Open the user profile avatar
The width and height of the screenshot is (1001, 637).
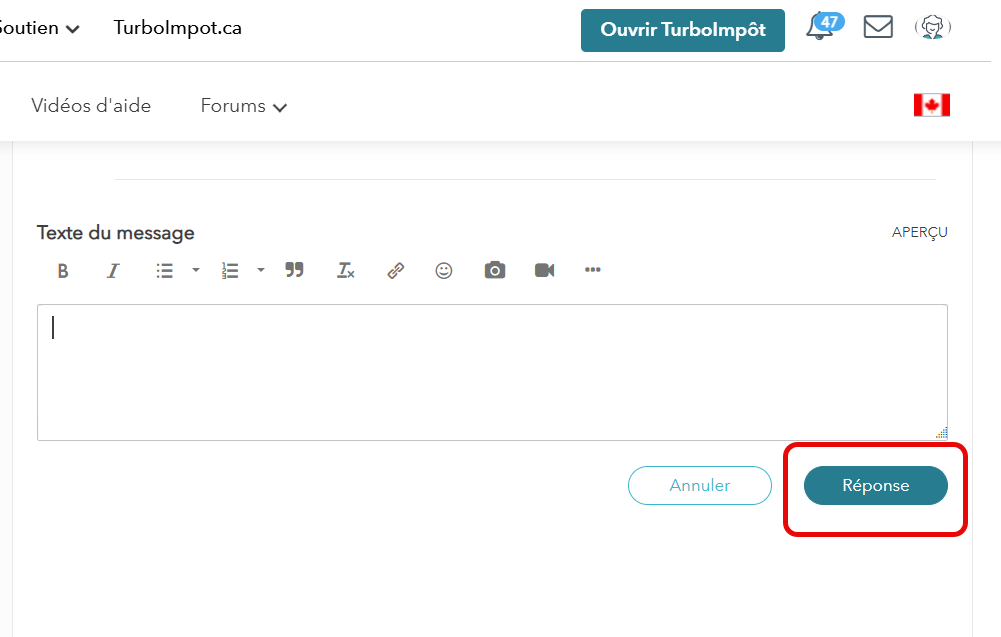pos(933,27)
